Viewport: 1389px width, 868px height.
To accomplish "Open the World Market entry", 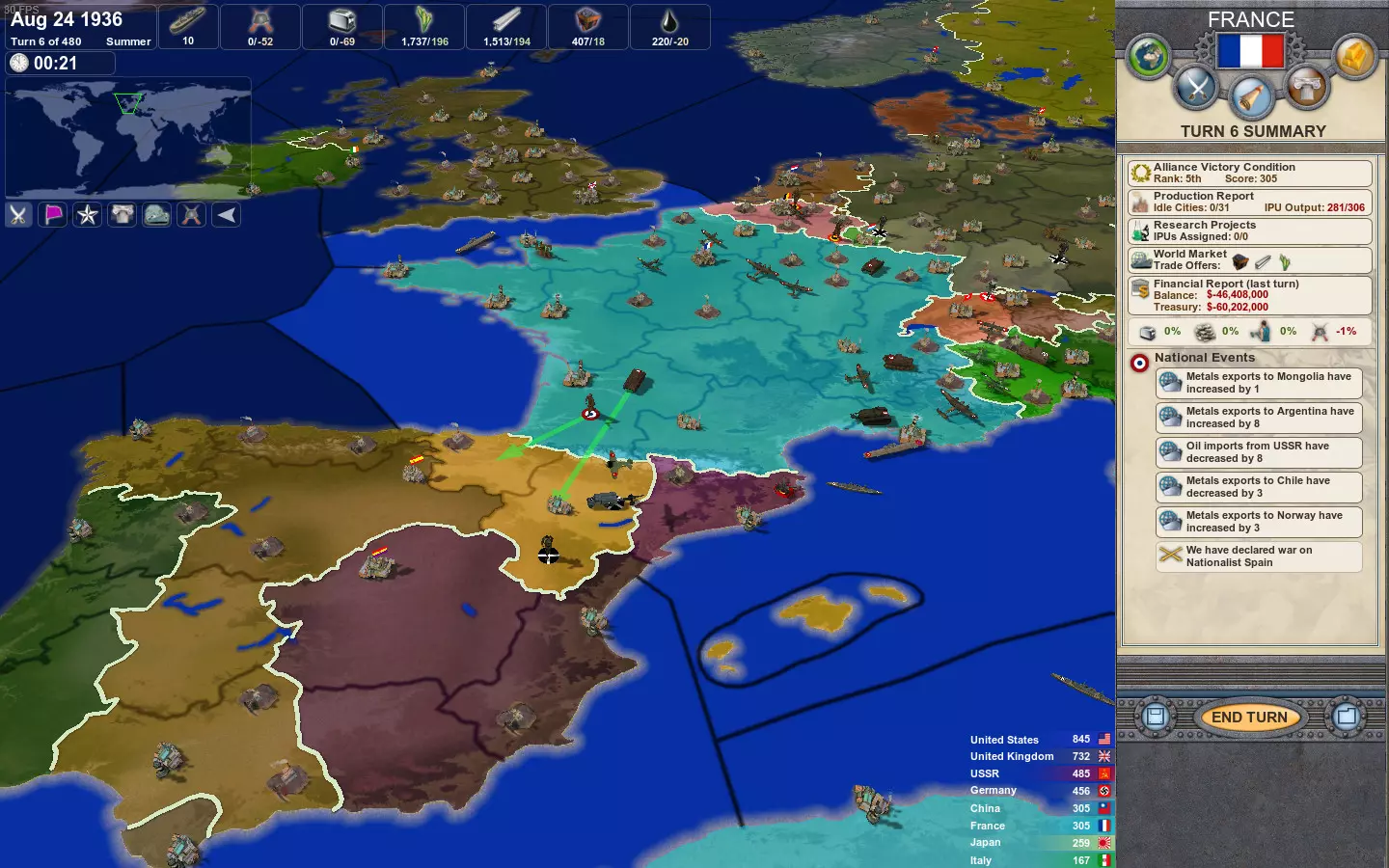I will [x=1250, y=259].
